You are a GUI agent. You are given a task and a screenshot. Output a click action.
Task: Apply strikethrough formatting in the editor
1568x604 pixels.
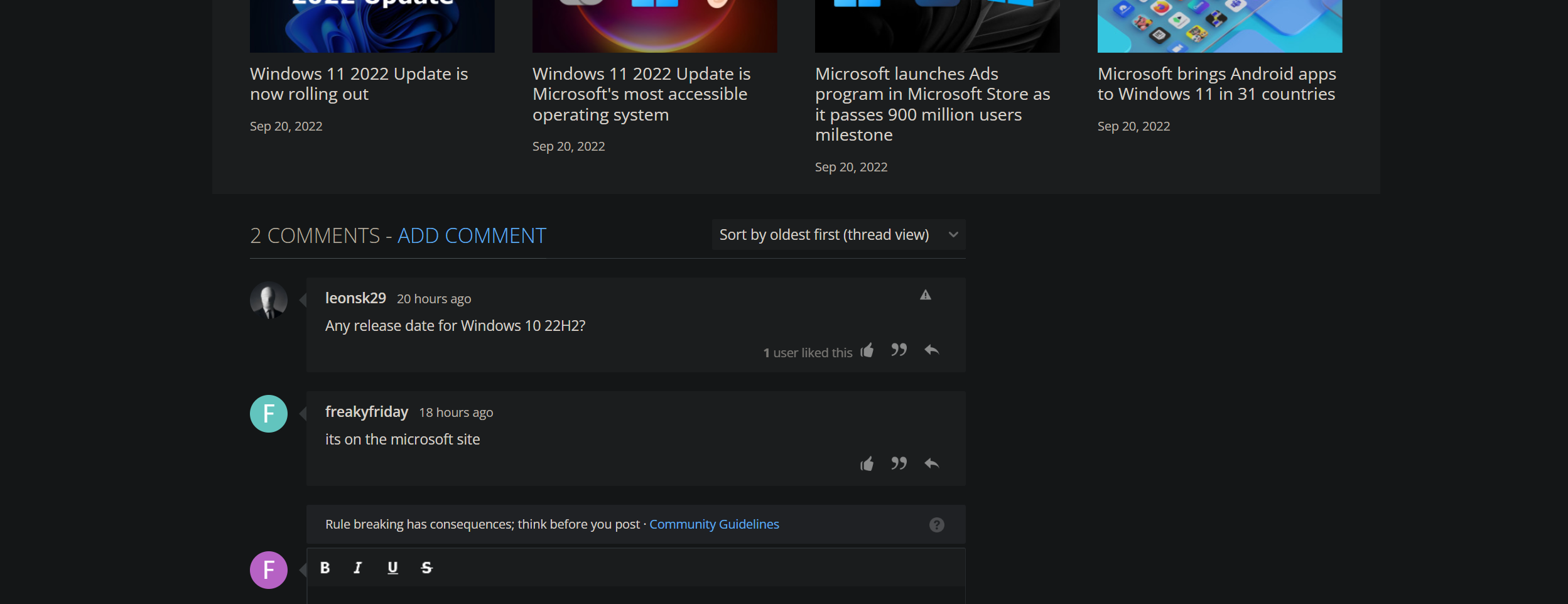426,567
